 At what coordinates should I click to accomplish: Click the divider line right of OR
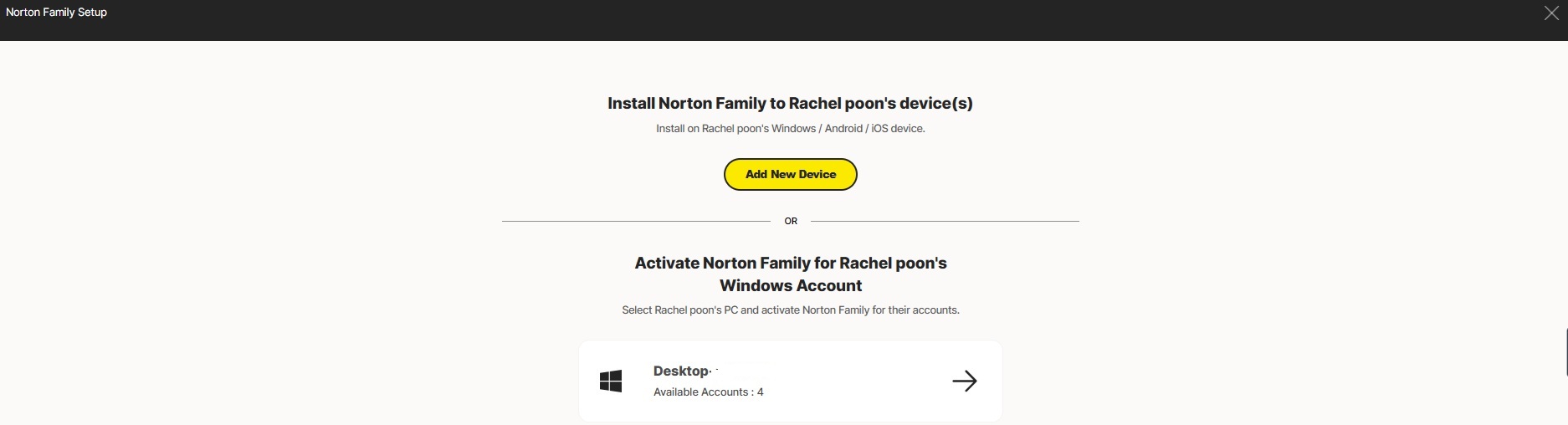pos(945,221)
